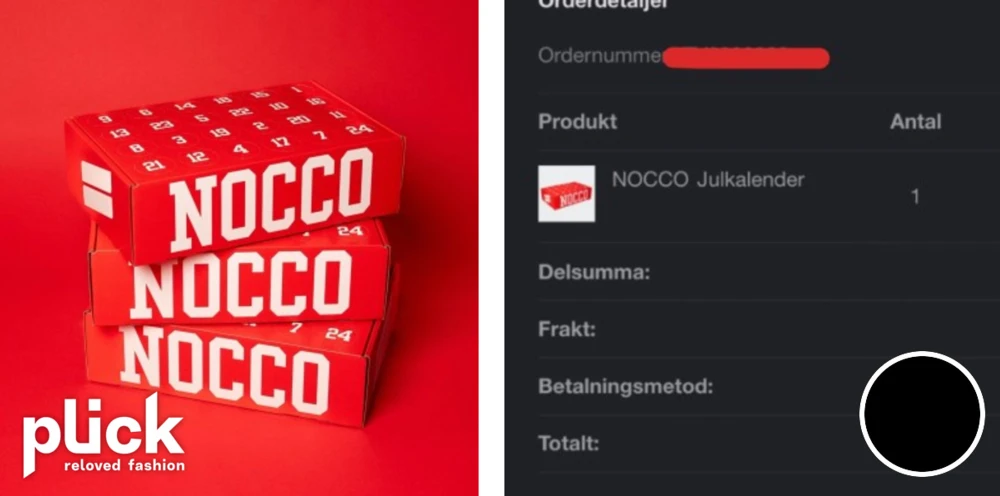The image size is (1000, 496).
Task: Click the Antal column header
Action: (x=915, y=121)
